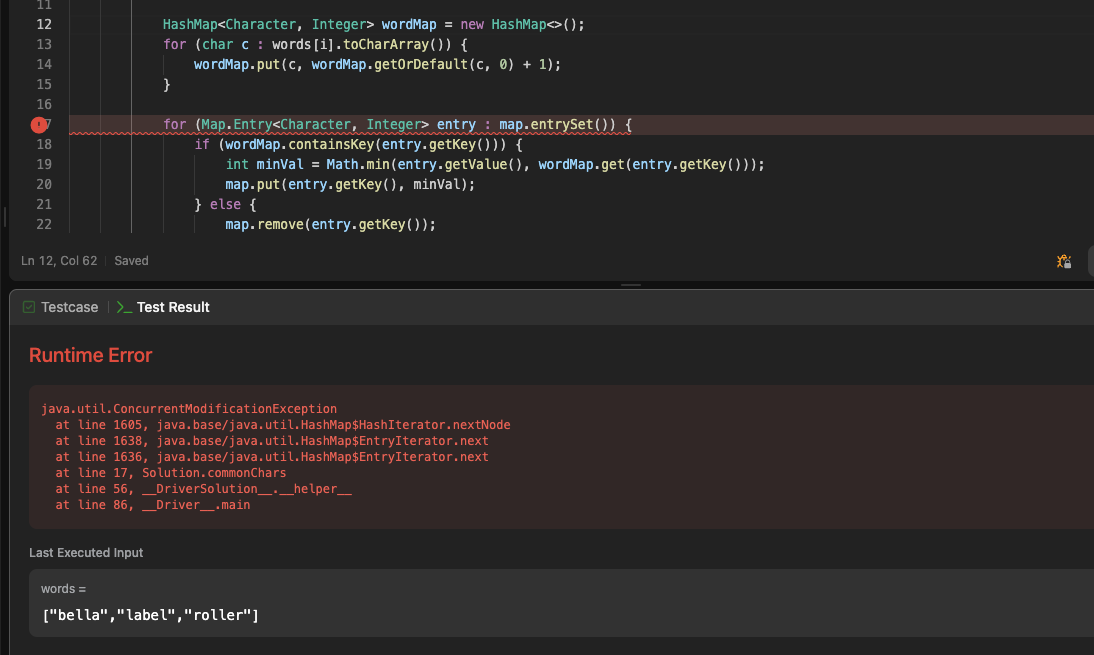Click the Last Executed Input label
Screen dimensions: 1094x655
pyautogui.click(x=86, y=553)
